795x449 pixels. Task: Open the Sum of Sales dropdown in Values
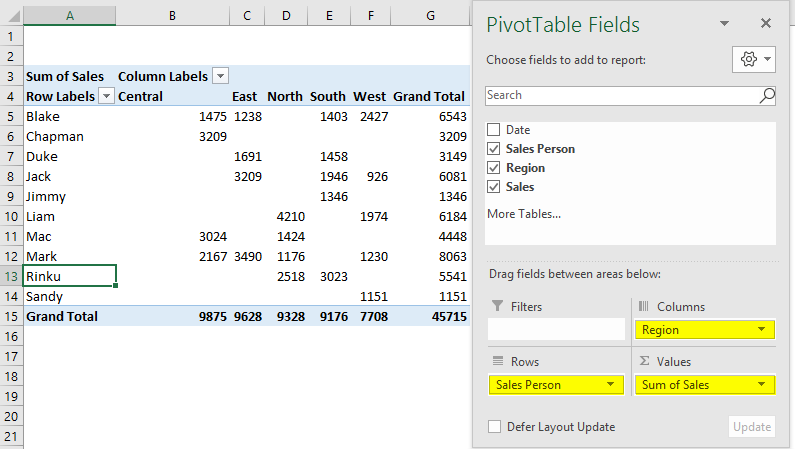(x=762, y=384)
